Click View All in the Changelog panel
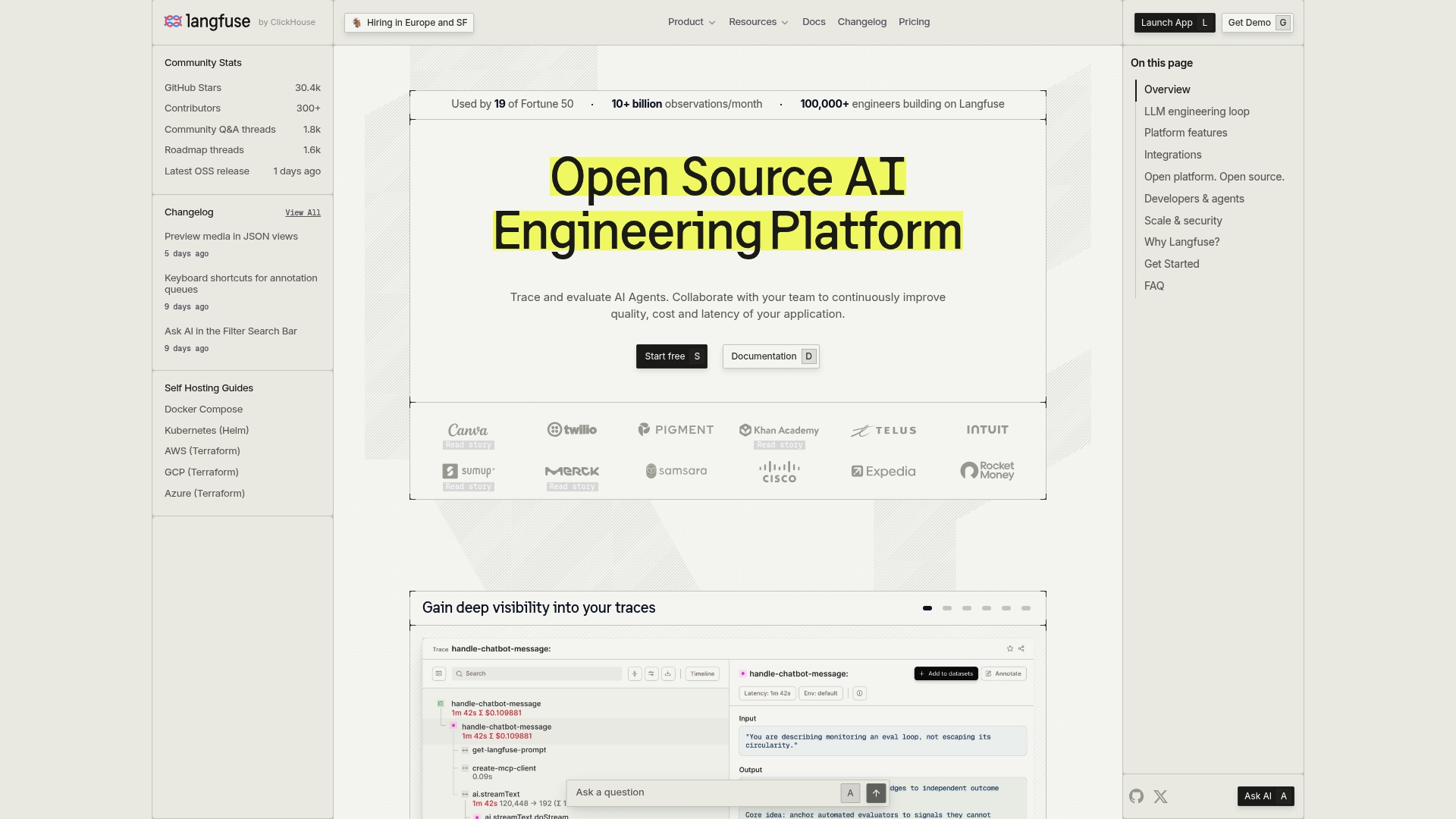1456x819 pixels. click(x=303, y=213)
